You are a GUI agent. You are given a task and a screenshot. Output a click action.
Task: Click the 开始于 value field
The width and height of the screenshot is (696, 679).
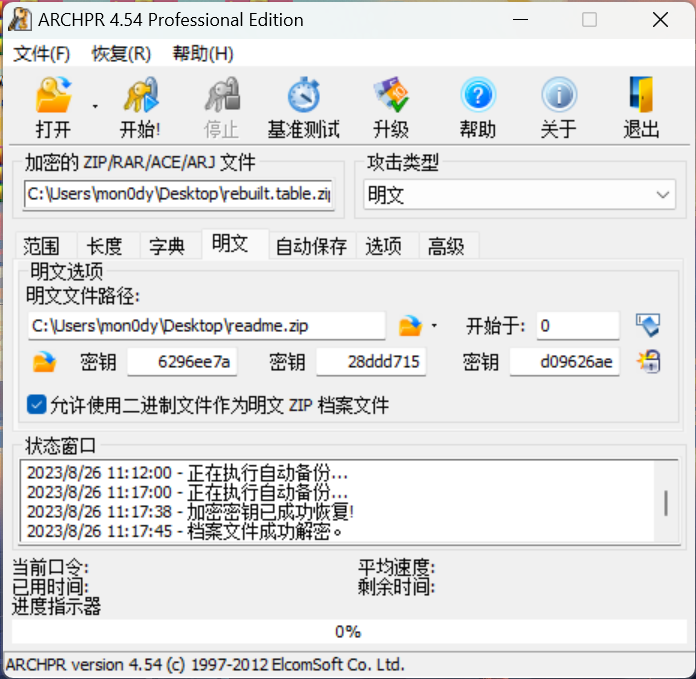coord(577,326)
